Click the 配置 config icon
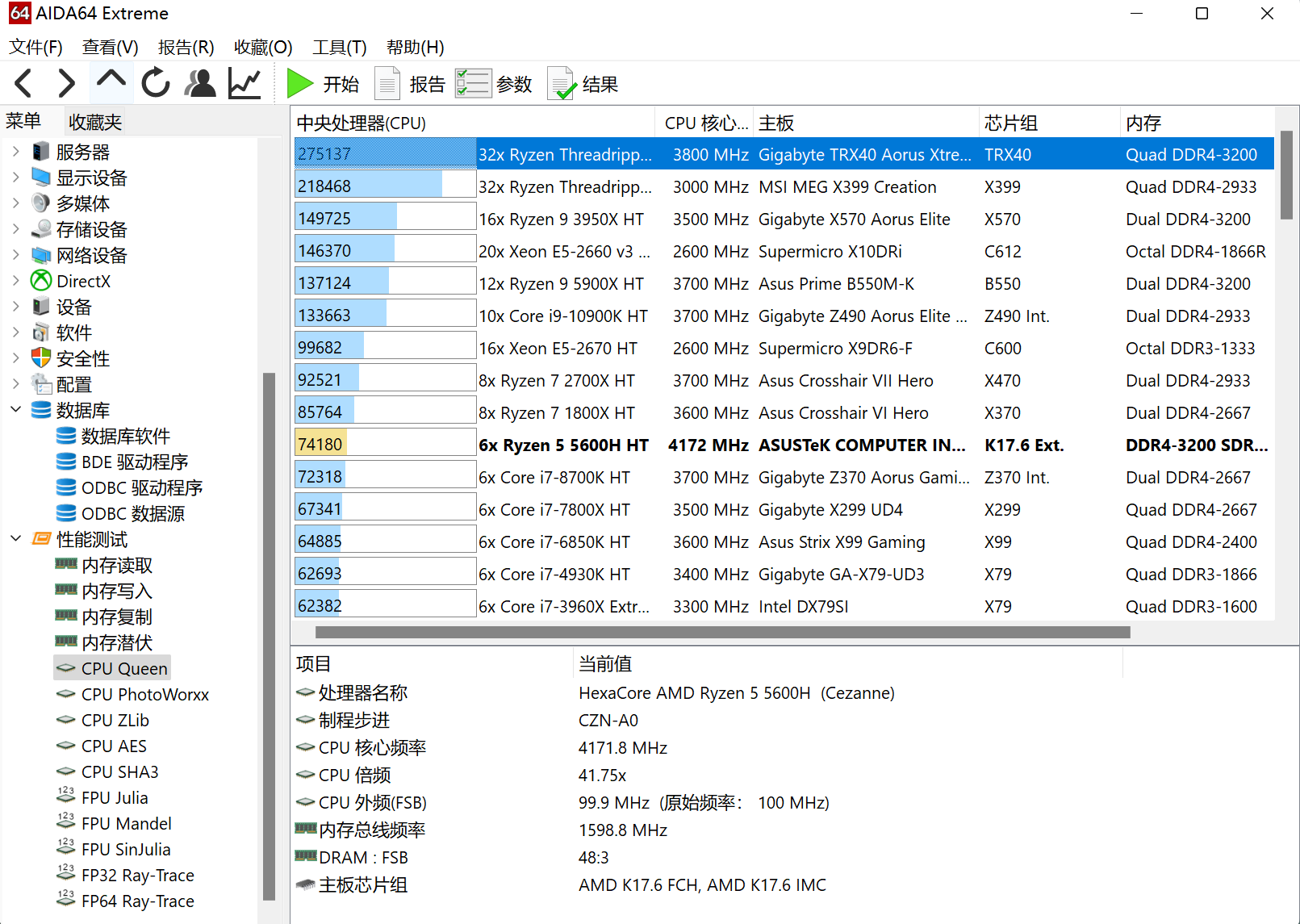 coord(41,384)
